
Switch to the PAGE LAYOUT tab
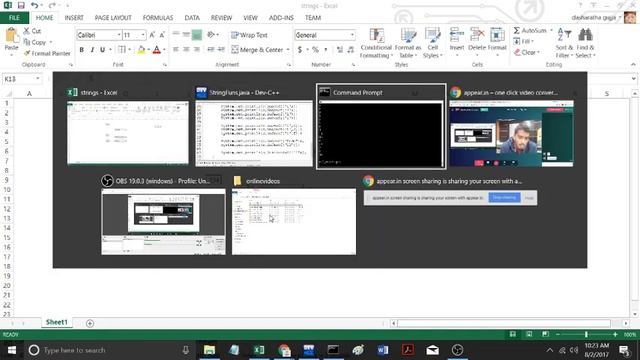(113, 18)
